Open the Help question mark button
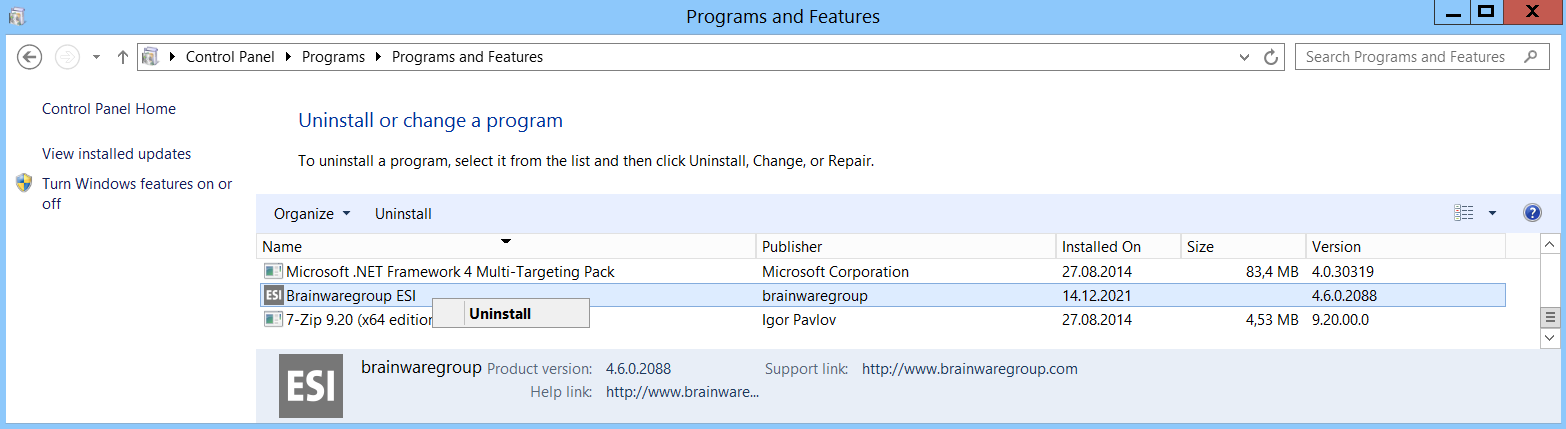1566x429 pixels. (1532, 213)
